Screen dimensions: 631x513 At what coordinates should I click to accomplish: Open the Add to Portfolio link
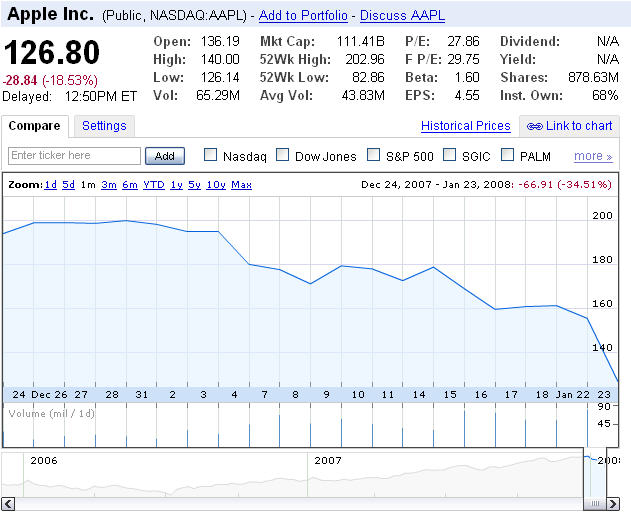303,16
